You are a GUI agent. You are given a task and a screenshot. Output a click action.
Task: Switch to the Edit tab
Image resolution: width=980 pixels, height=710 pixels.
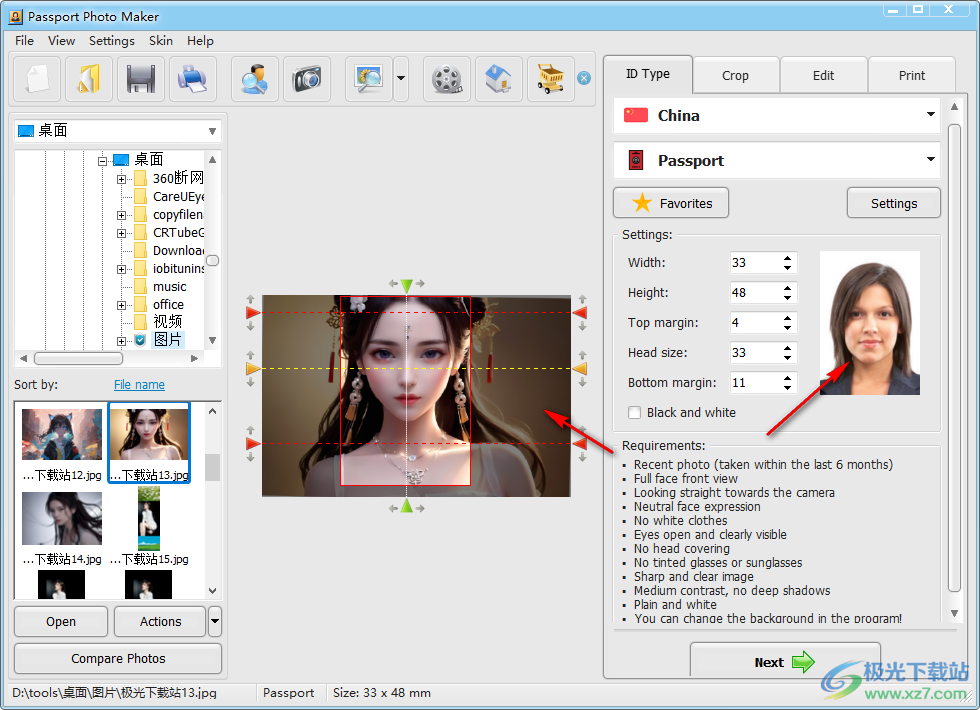(823, 75)
